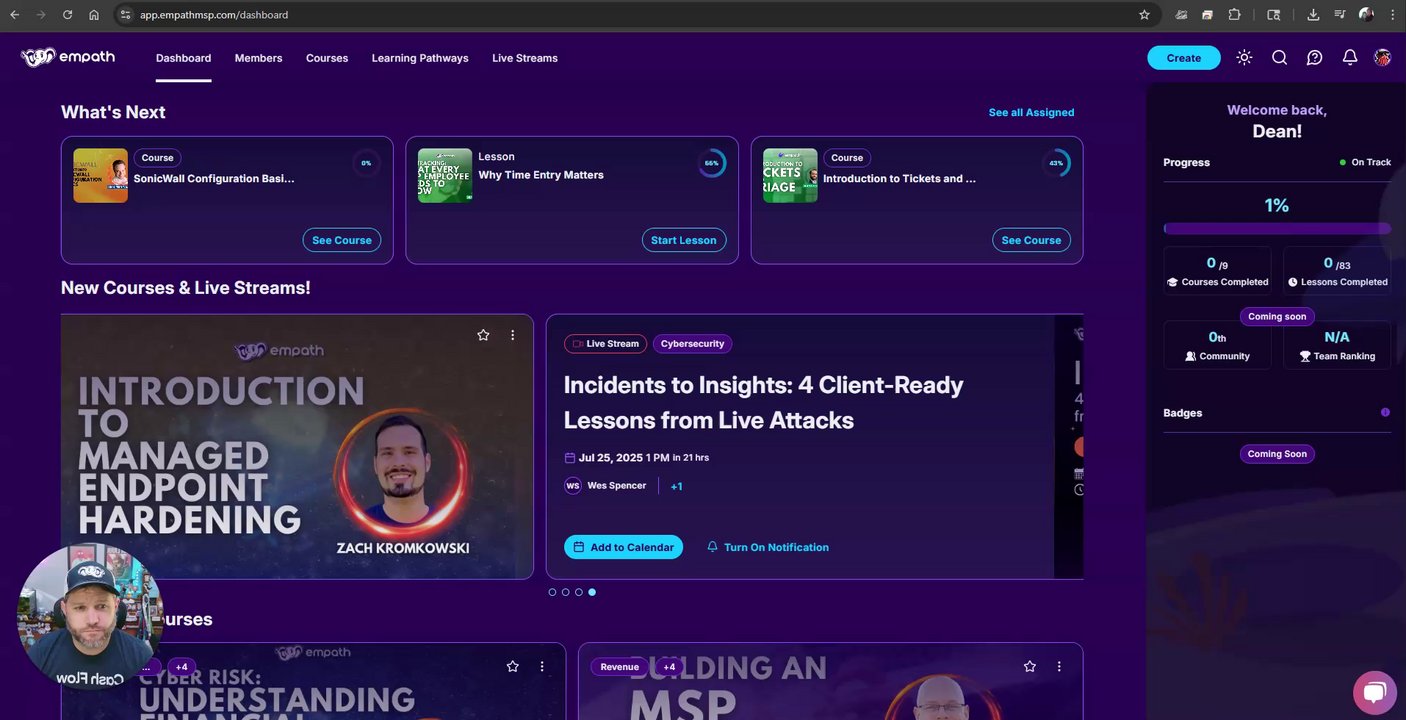Image resolution: width=1406 pixels, height=720 pixels.
Task: Toggle the light/dark theme sun icon
Action: (1244, 57)
